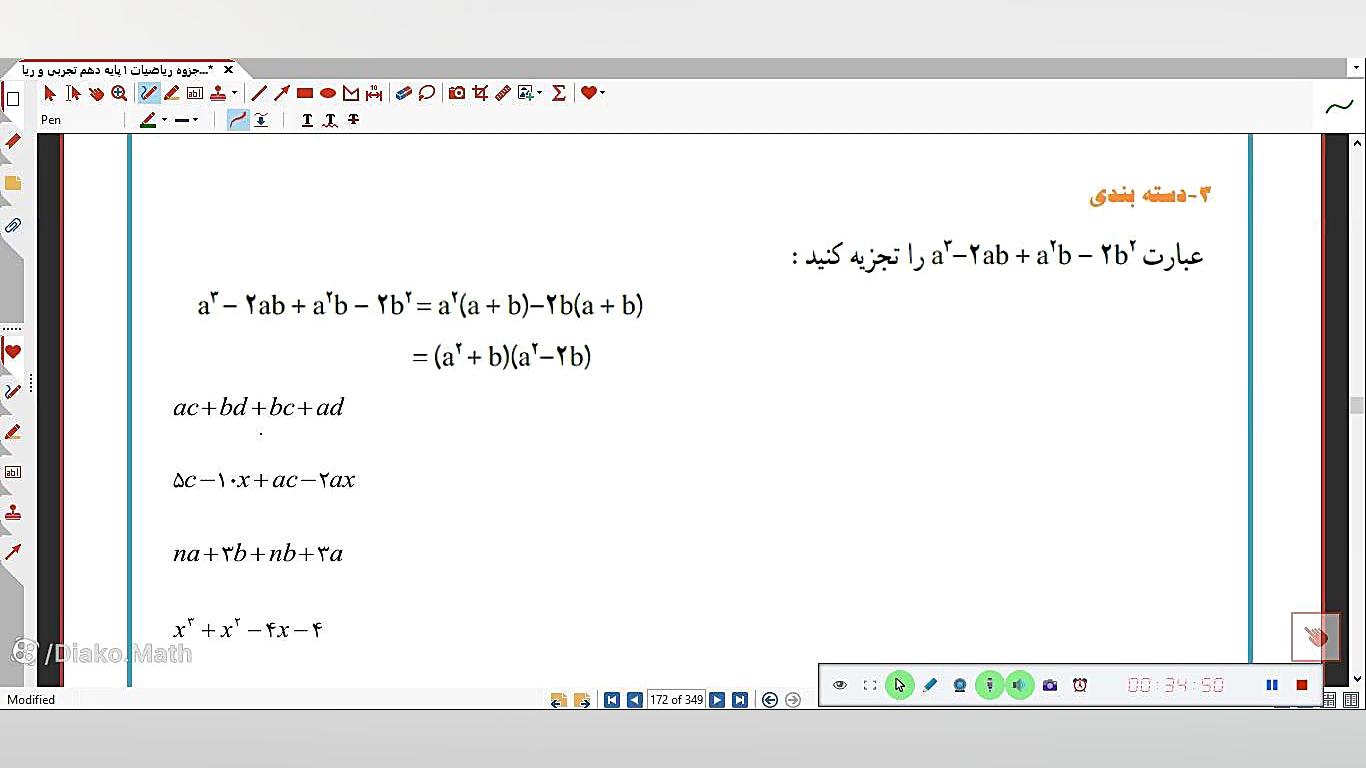Viewport: 1366px width, 768px height.
Task: Close the جزوه ریاضیات document tab
Action: [228, 70]
